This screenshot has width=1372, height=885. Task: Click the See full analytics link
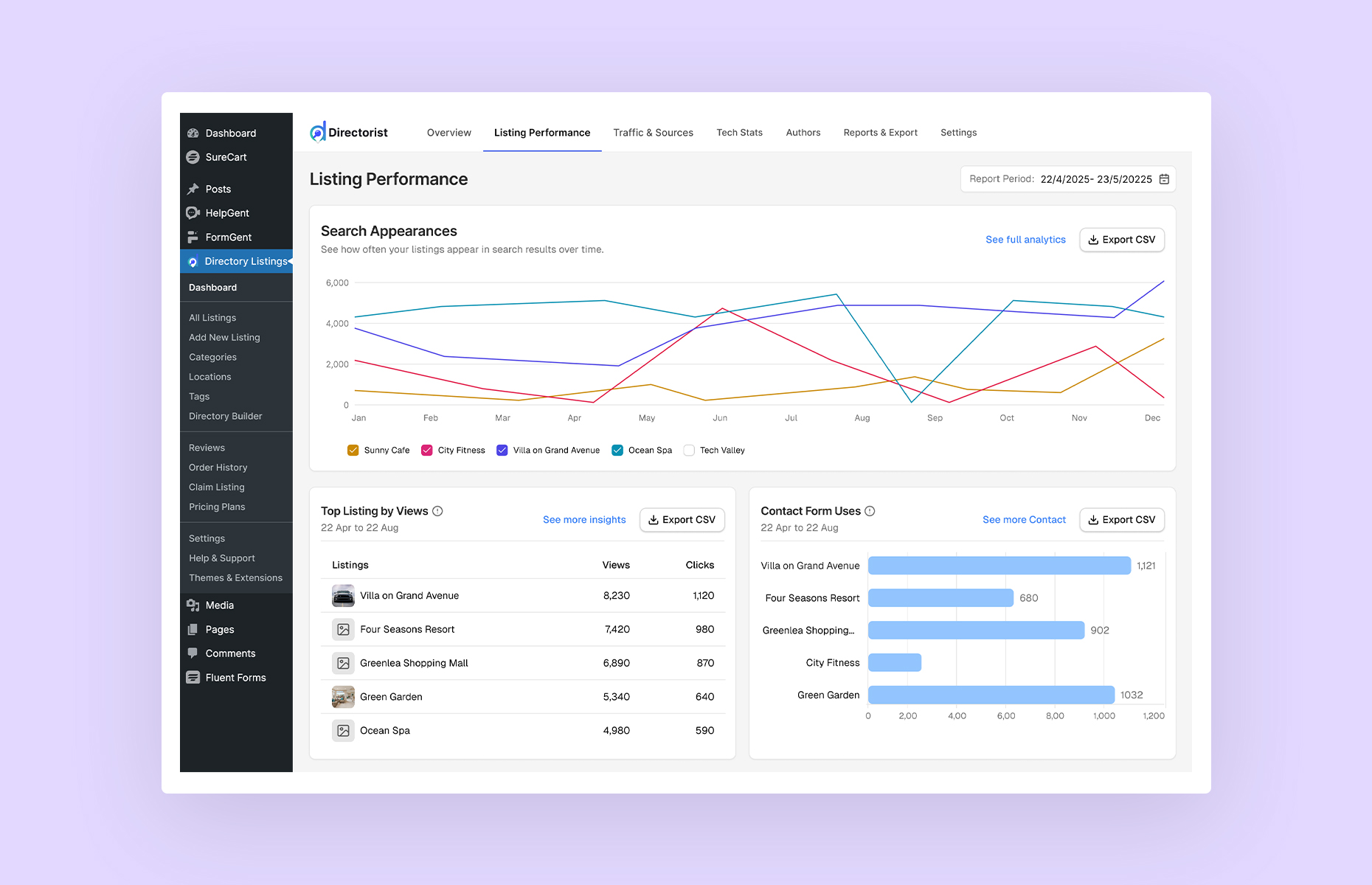(x=1025, y=239)
